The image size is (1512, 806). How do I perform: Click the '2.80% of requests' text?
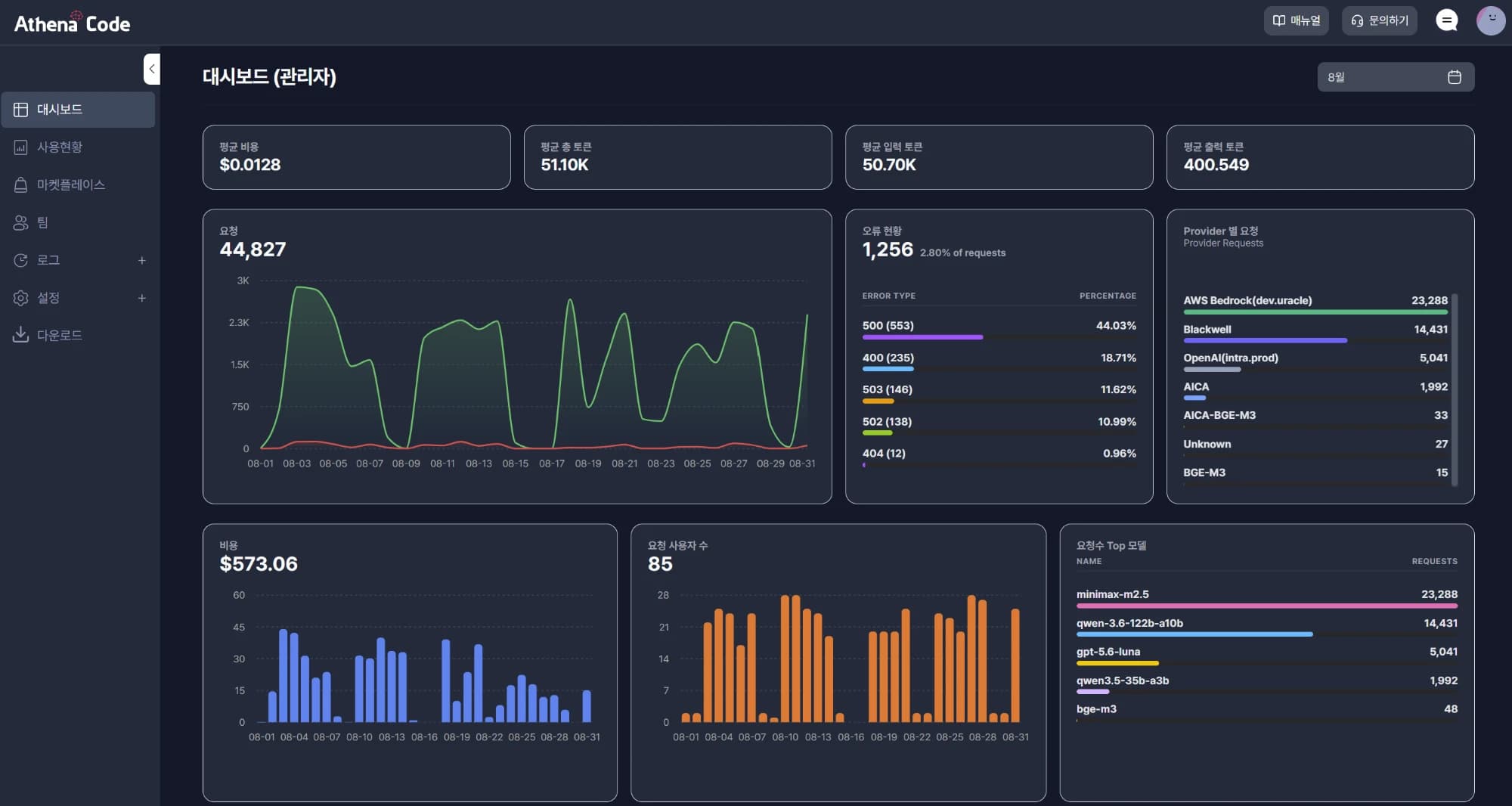point(963,253)
